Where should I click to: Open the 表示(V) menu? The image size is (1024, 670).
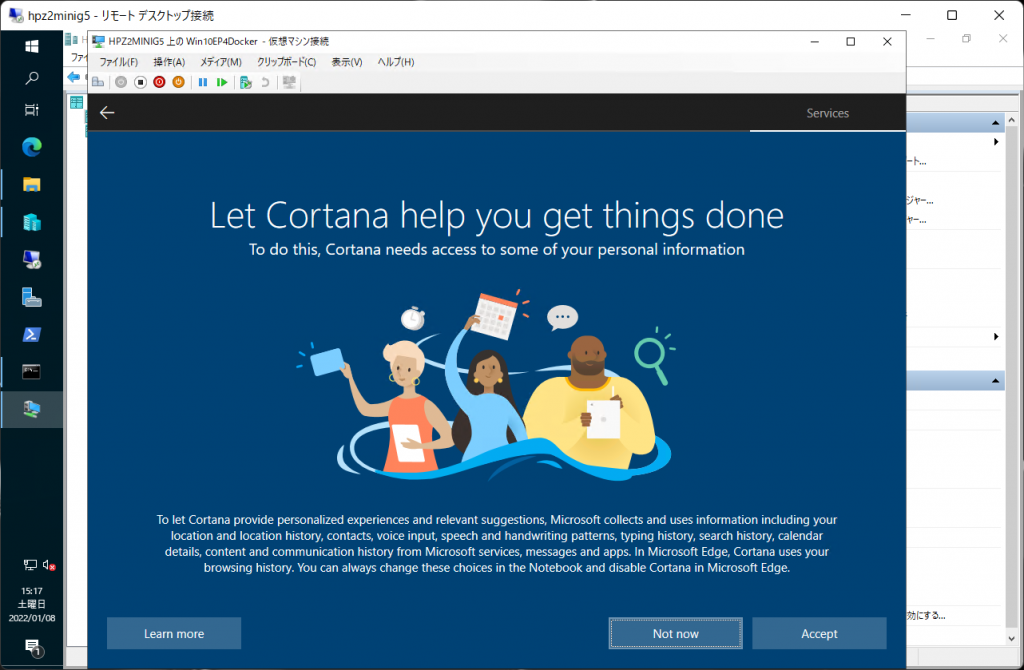click(x=347, y=62)
